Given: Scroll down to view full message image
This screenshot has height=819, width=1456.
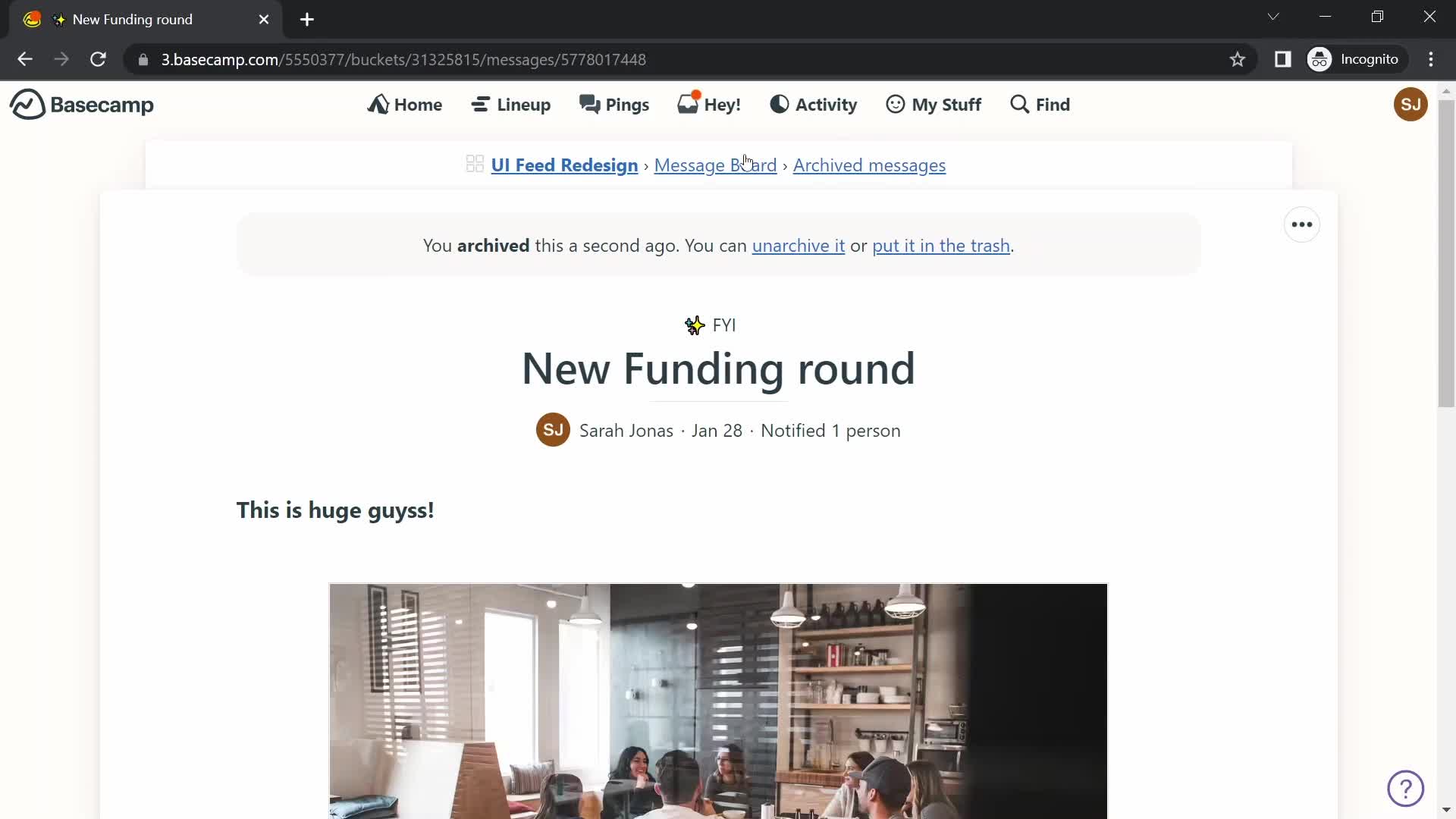Looking at the screenshot, I should pos(718,700).
